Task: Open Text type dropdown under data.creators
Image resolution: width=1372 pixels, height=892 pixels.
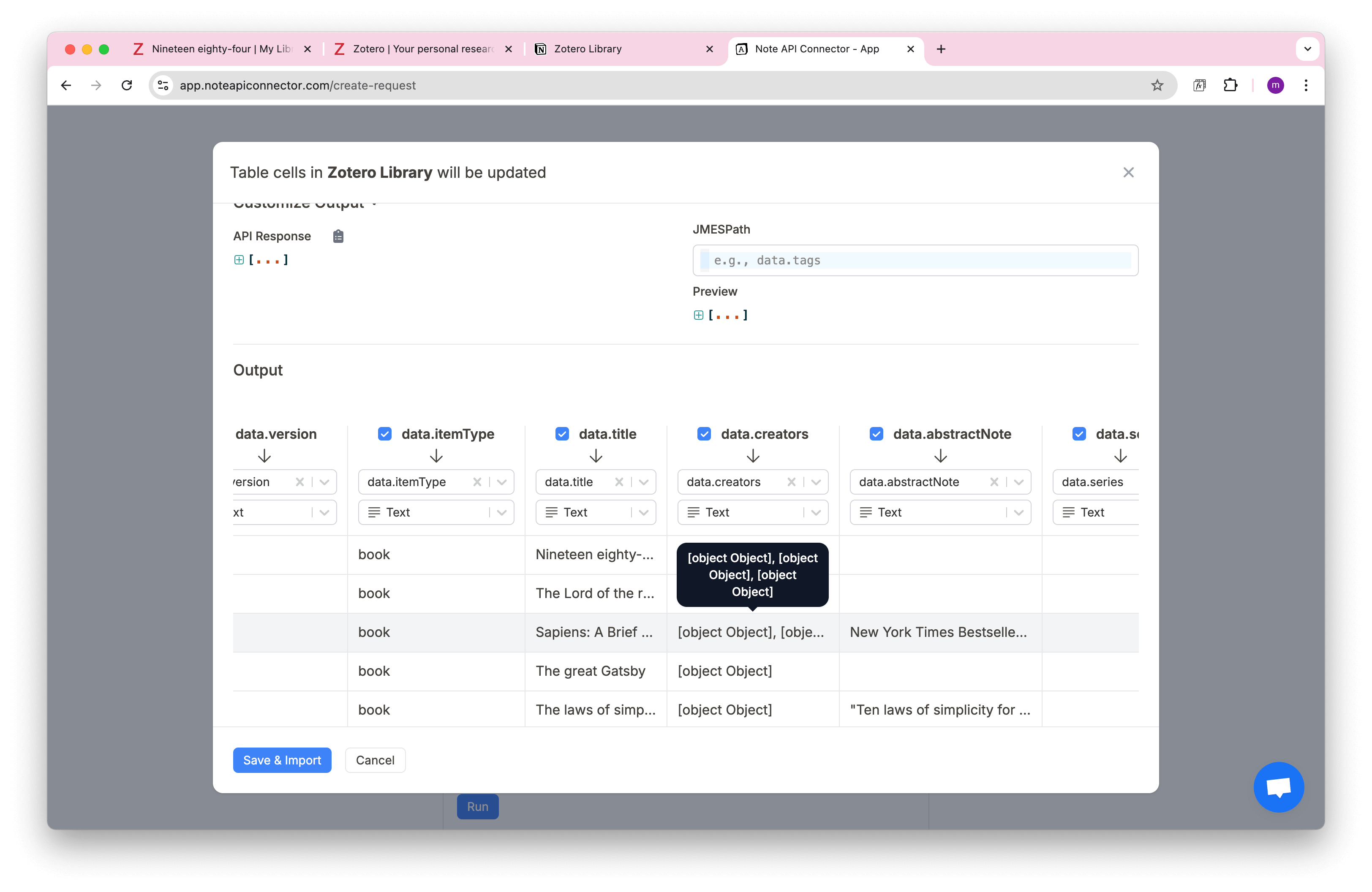Action: (753, 512)
